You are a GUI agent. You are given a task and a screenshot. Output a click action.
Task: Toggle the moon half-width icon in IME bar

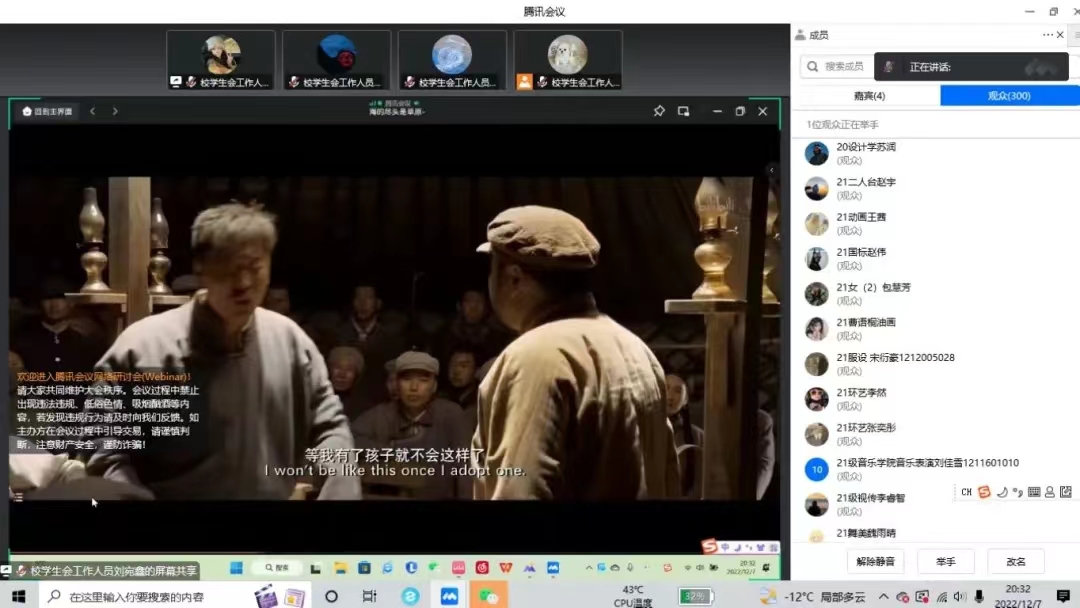coord(1002,492)
